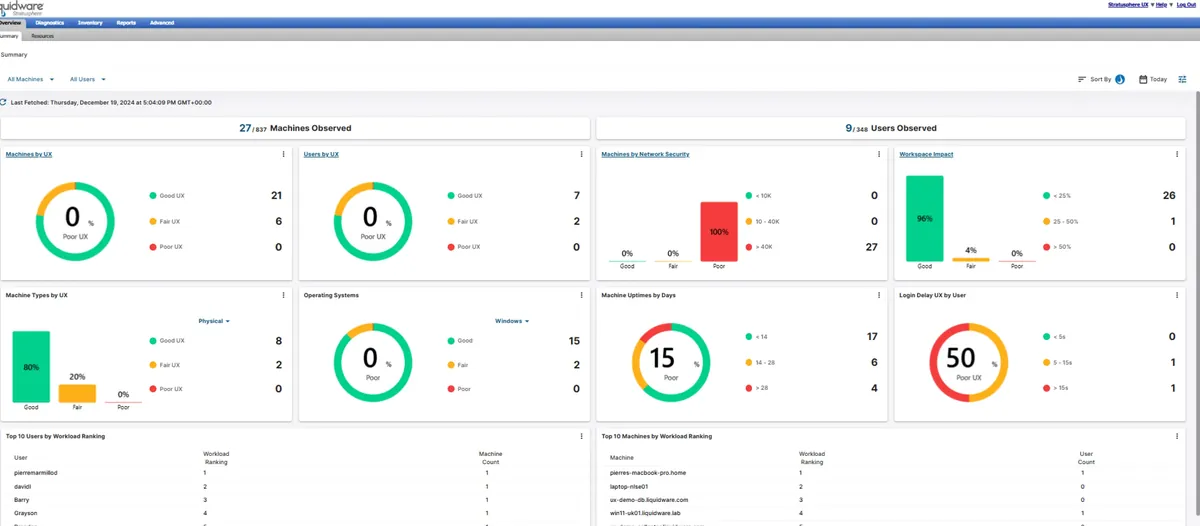The image size is (1200, 526).
Task: Toggle Good UX legend in Machines by UX
Action: [165, 196]
